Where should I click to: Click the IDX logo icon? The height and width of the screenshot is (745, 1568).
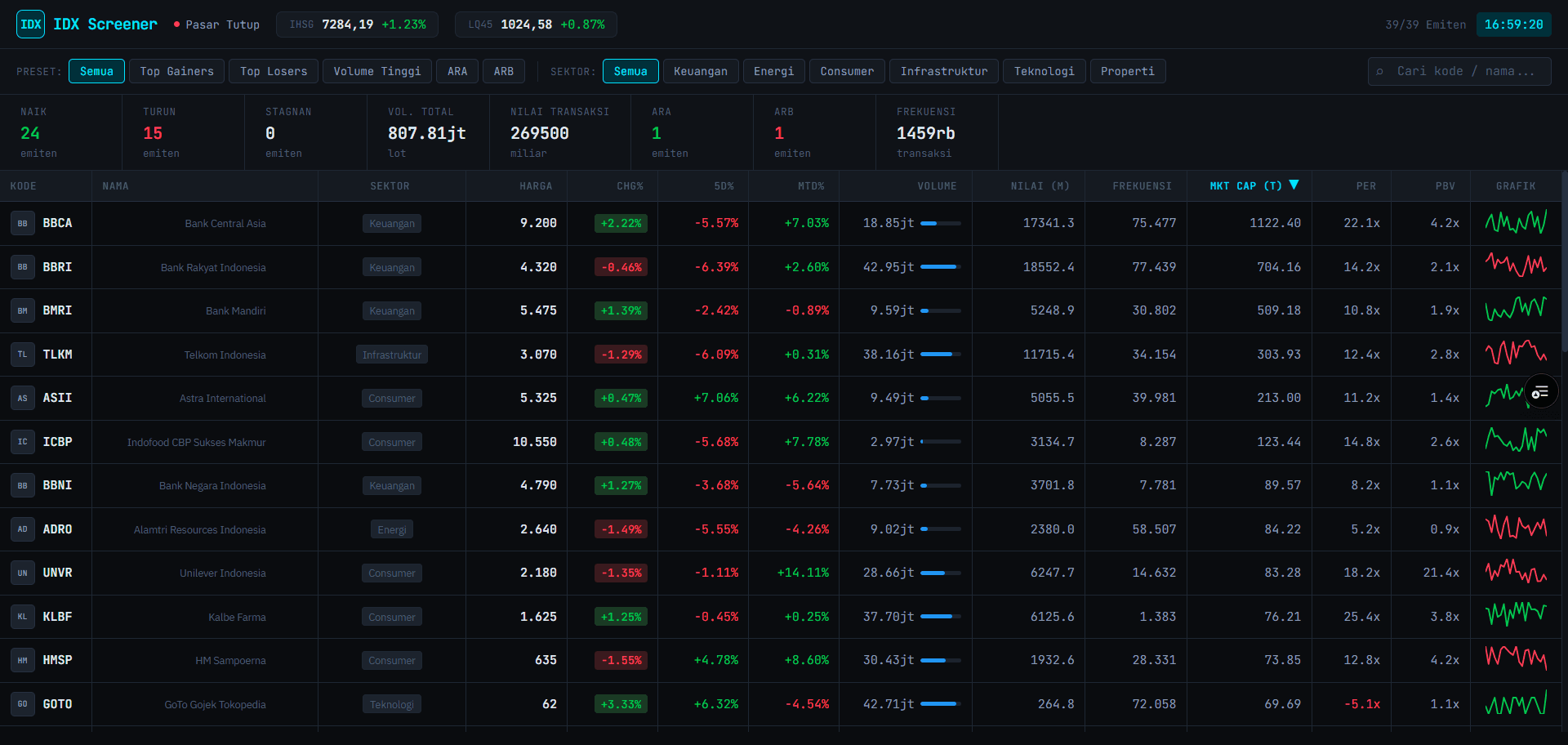(x=31, y=25)
